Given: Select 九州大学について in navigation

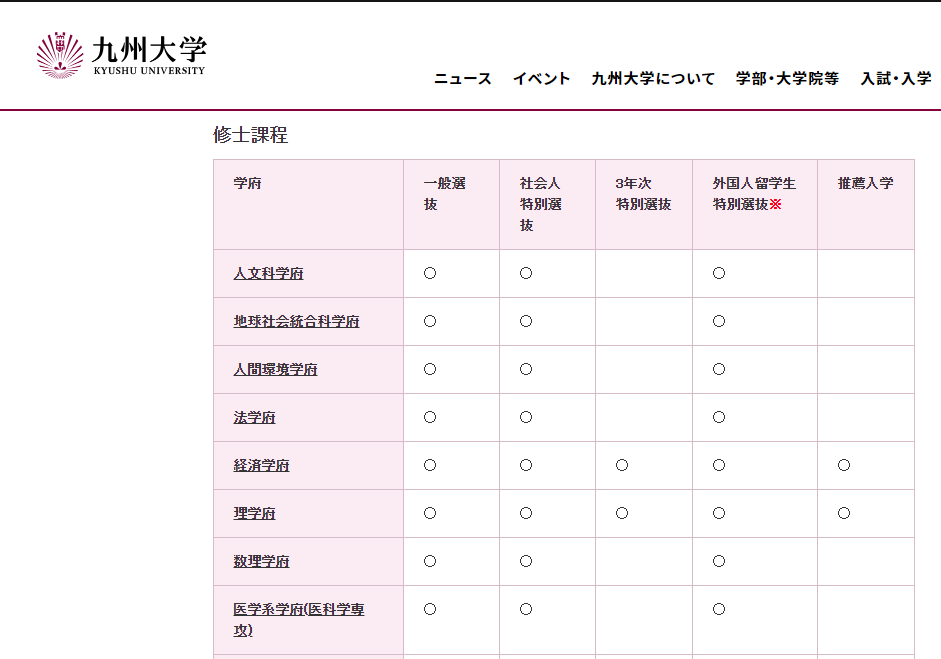Looking at the screenshot, I should coord(653,79).
